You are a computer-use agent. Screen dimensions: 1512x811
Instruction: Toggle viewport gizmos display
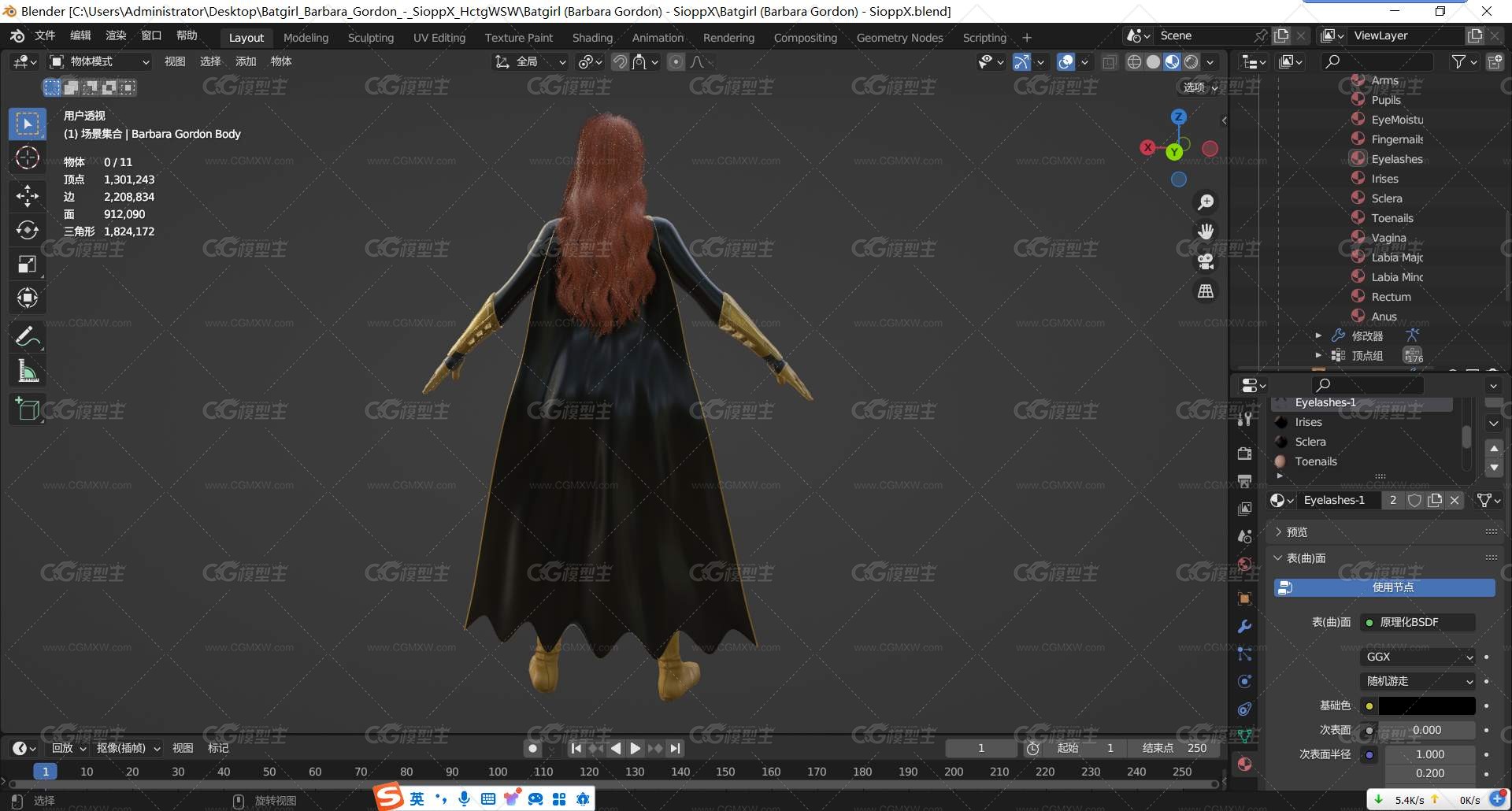pyautogui.click(x=1021, y=61)
